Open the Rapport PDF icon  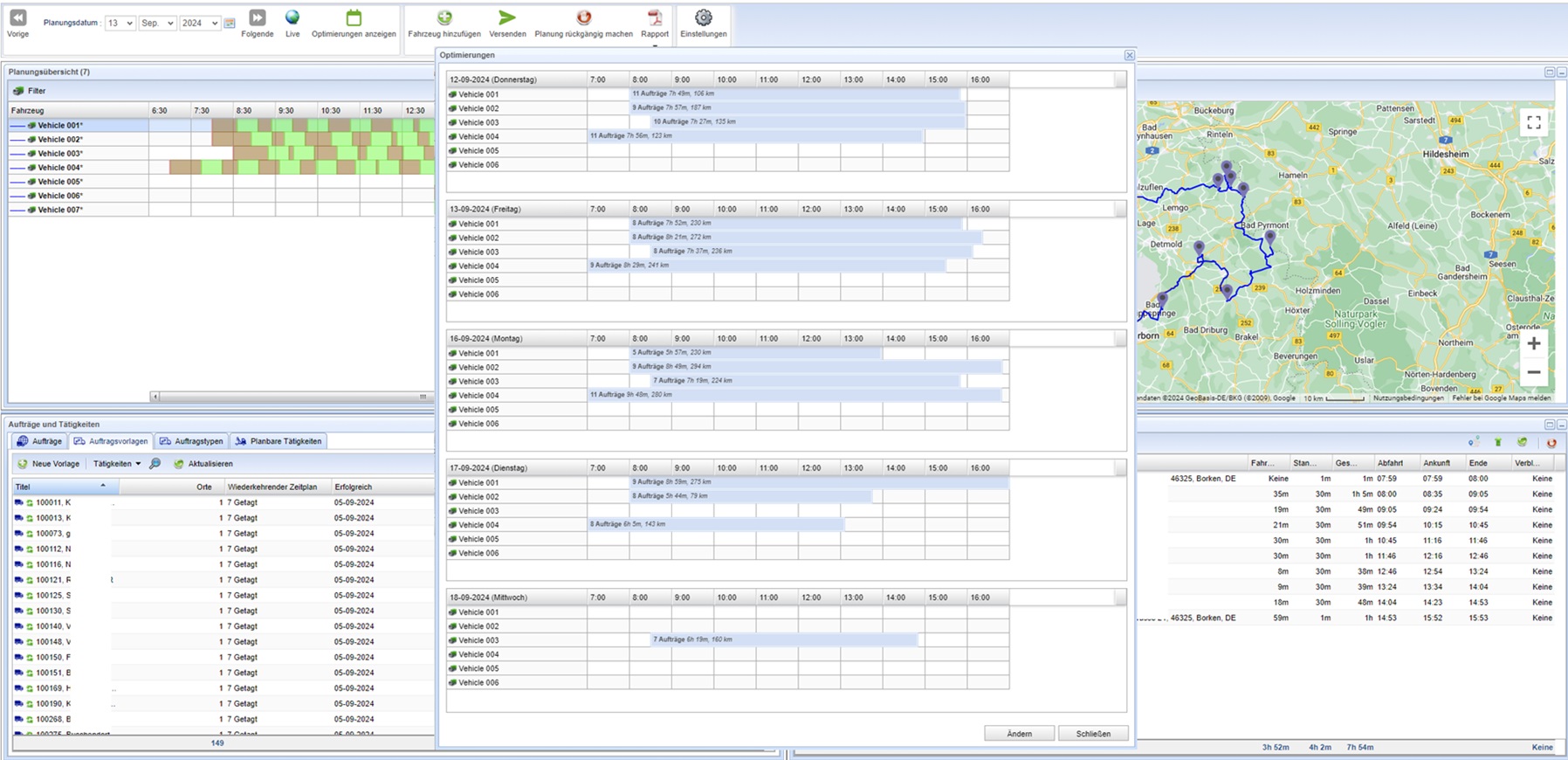[x=655, y=17]
